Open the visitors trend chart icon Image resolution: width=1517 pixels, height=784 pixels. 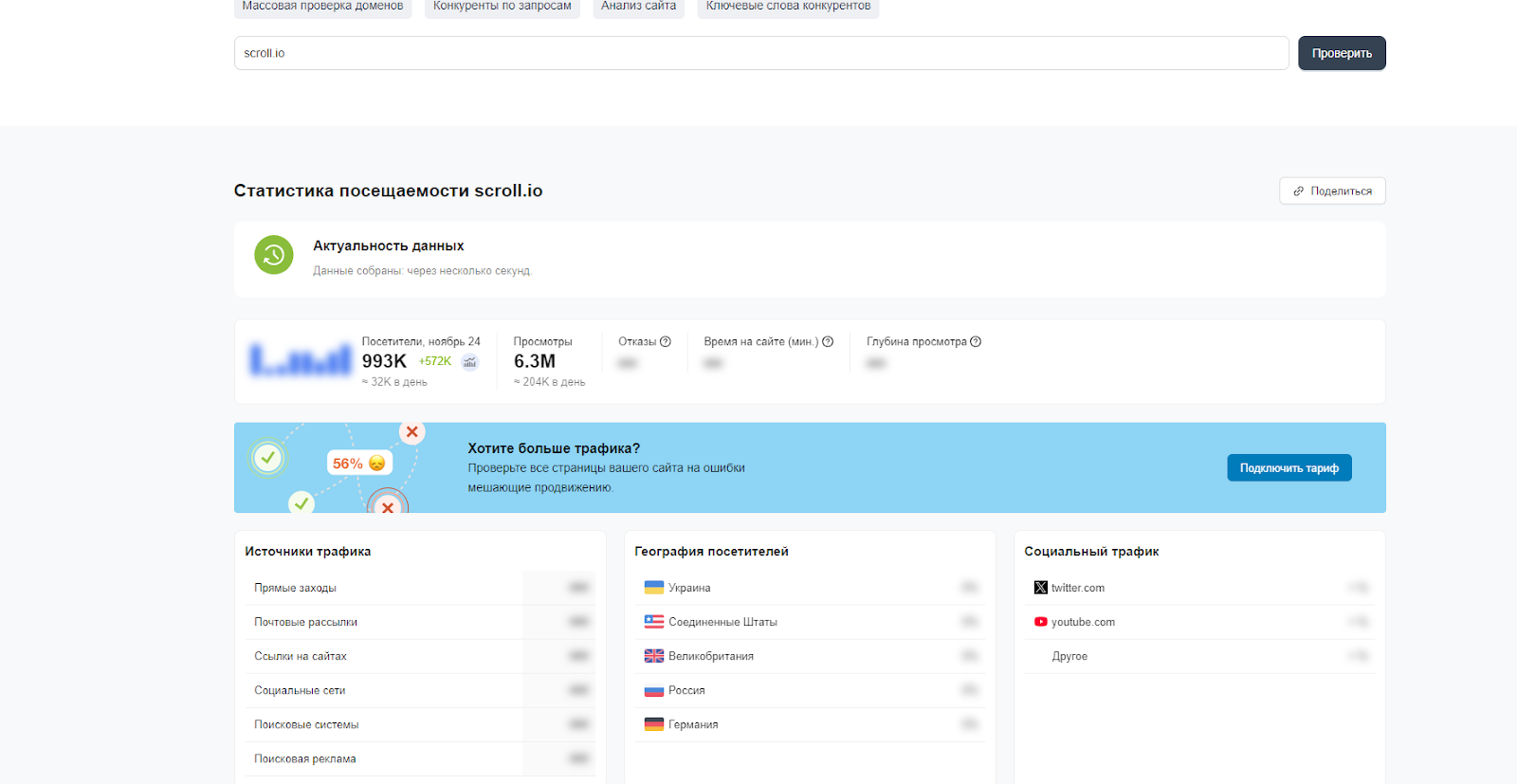[x=469, y=361]
